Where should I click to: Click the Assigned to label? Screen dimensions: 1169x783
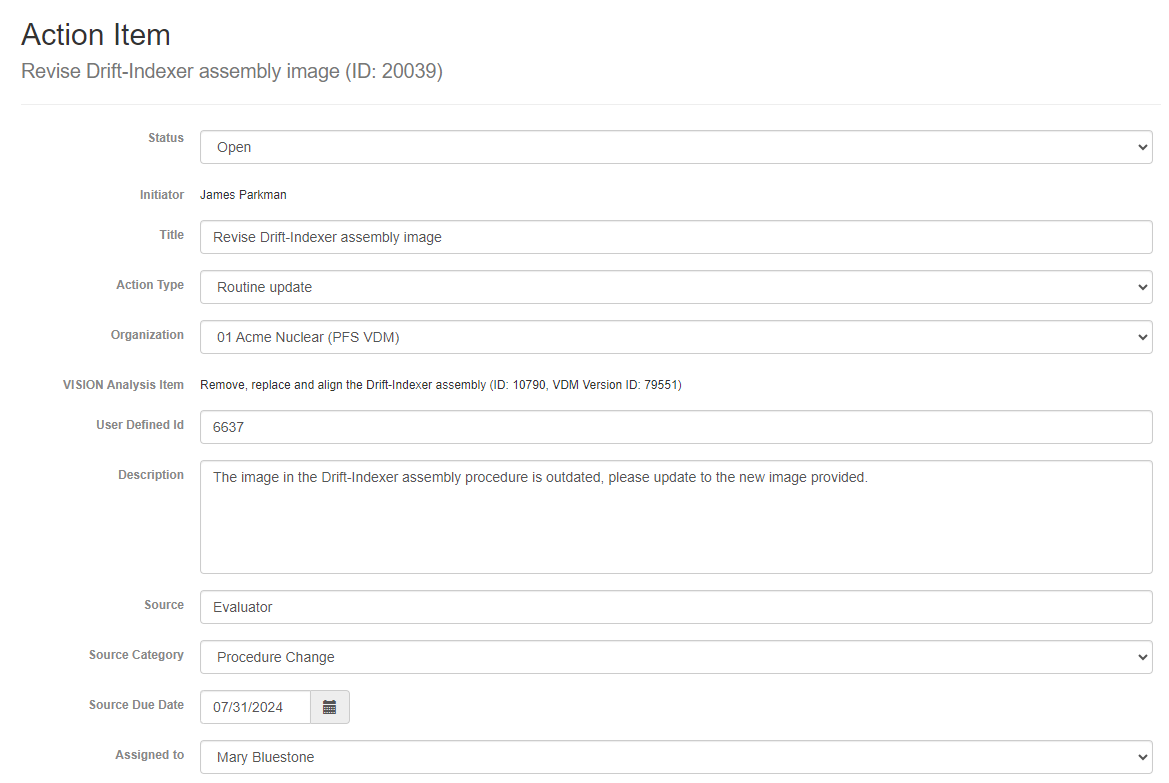click(149, 755)
